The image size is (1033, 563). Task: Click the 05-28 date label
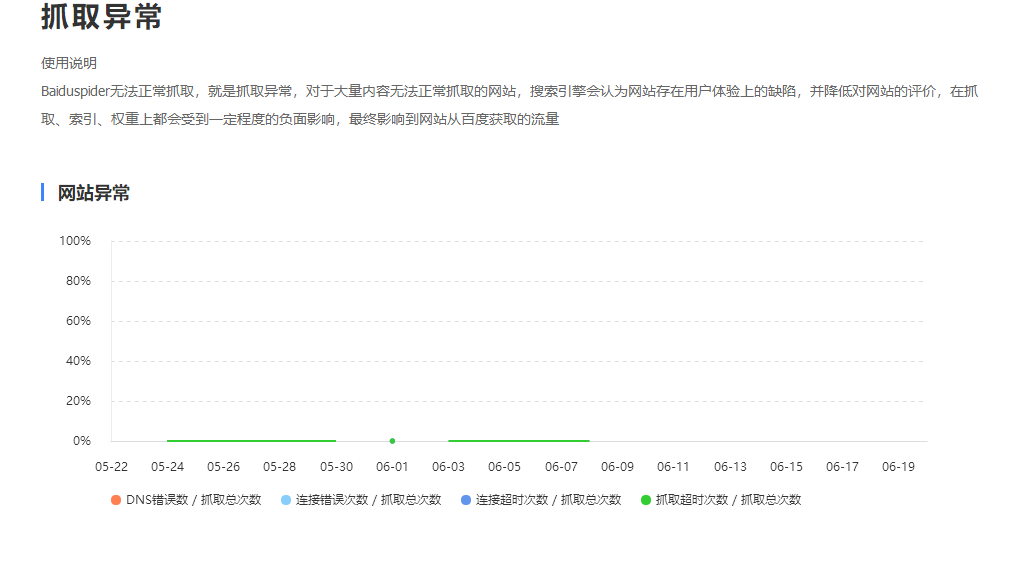point(279,467)
